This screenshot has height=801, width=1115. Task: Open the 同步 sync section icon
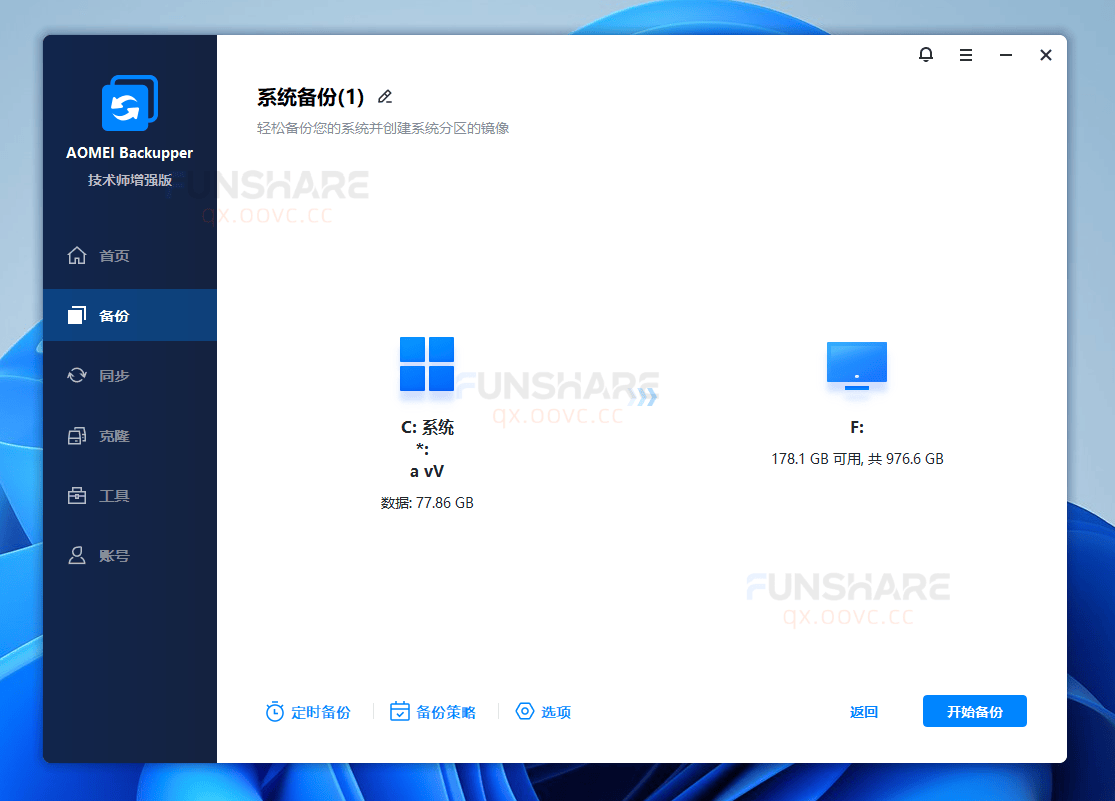(78, 375)
